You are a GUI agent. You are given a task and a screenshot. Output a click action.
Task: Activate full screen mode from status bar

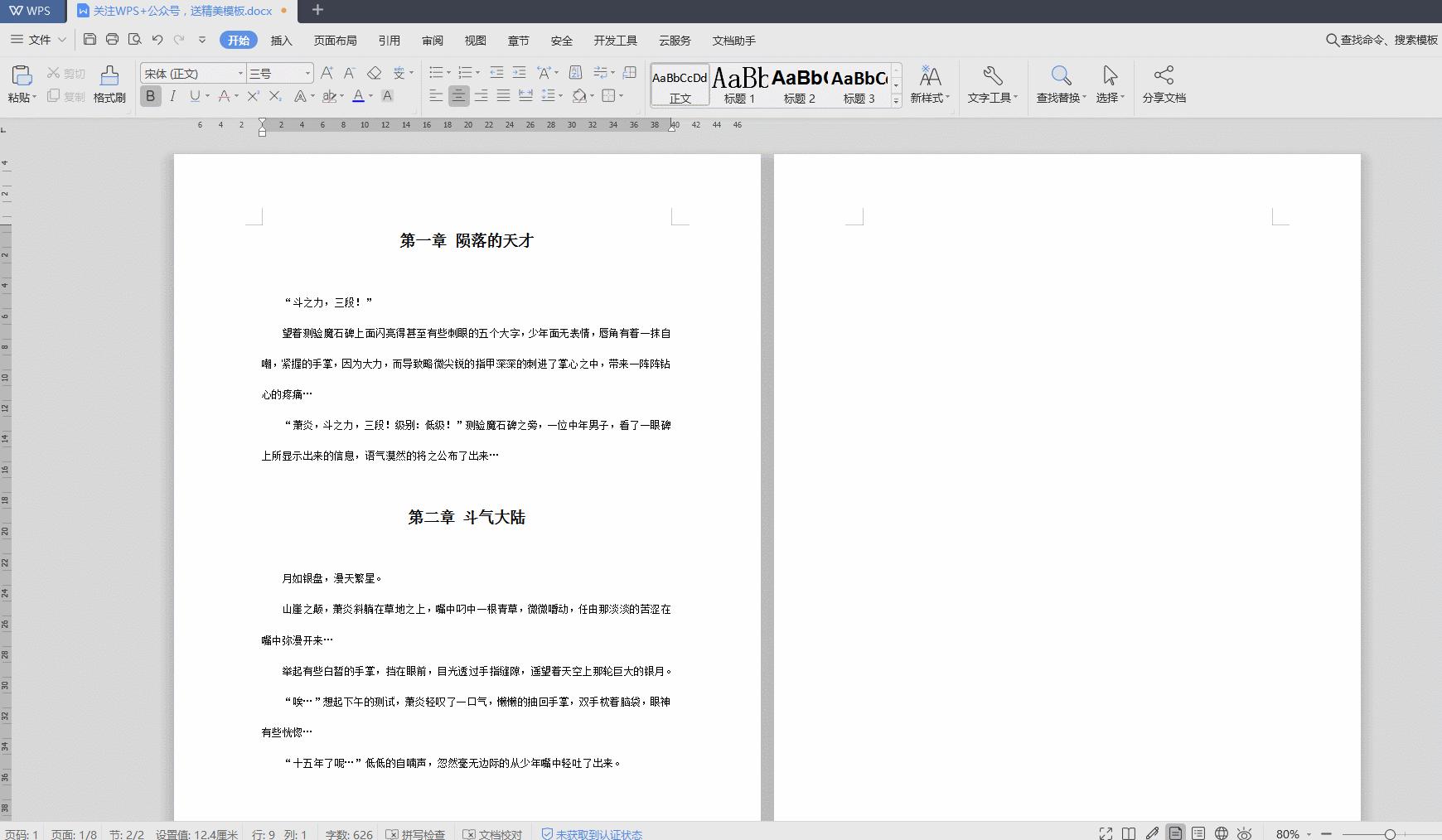(1106, 833)
